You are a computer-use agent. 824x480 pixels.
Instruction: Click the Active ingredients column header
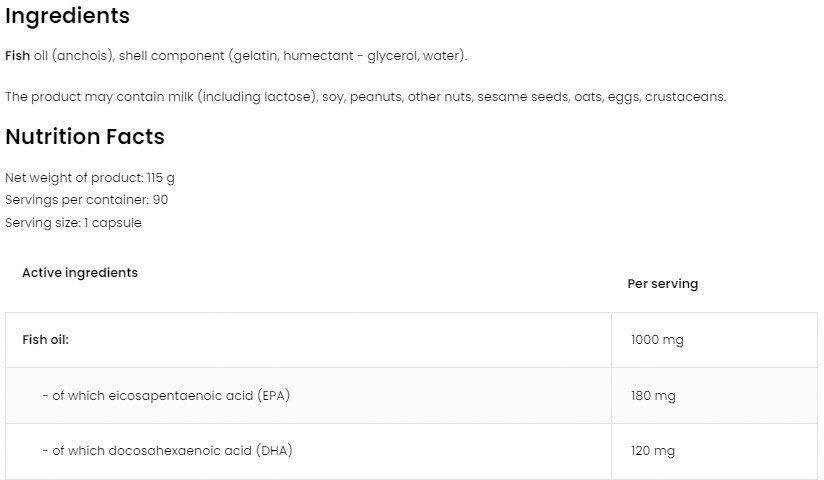tap(80, 272)
